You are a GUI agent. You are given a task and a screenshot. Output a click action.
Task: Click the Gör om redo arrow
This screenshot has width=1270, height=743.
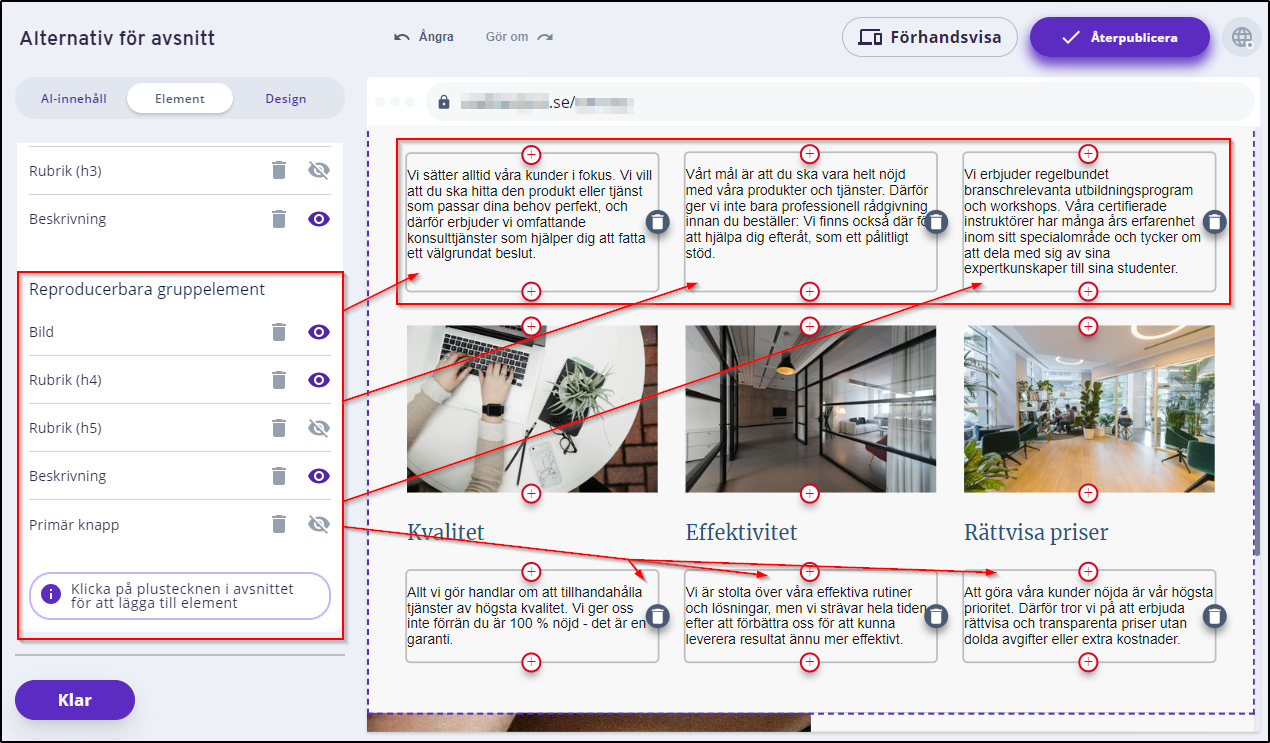pos(545,37)
